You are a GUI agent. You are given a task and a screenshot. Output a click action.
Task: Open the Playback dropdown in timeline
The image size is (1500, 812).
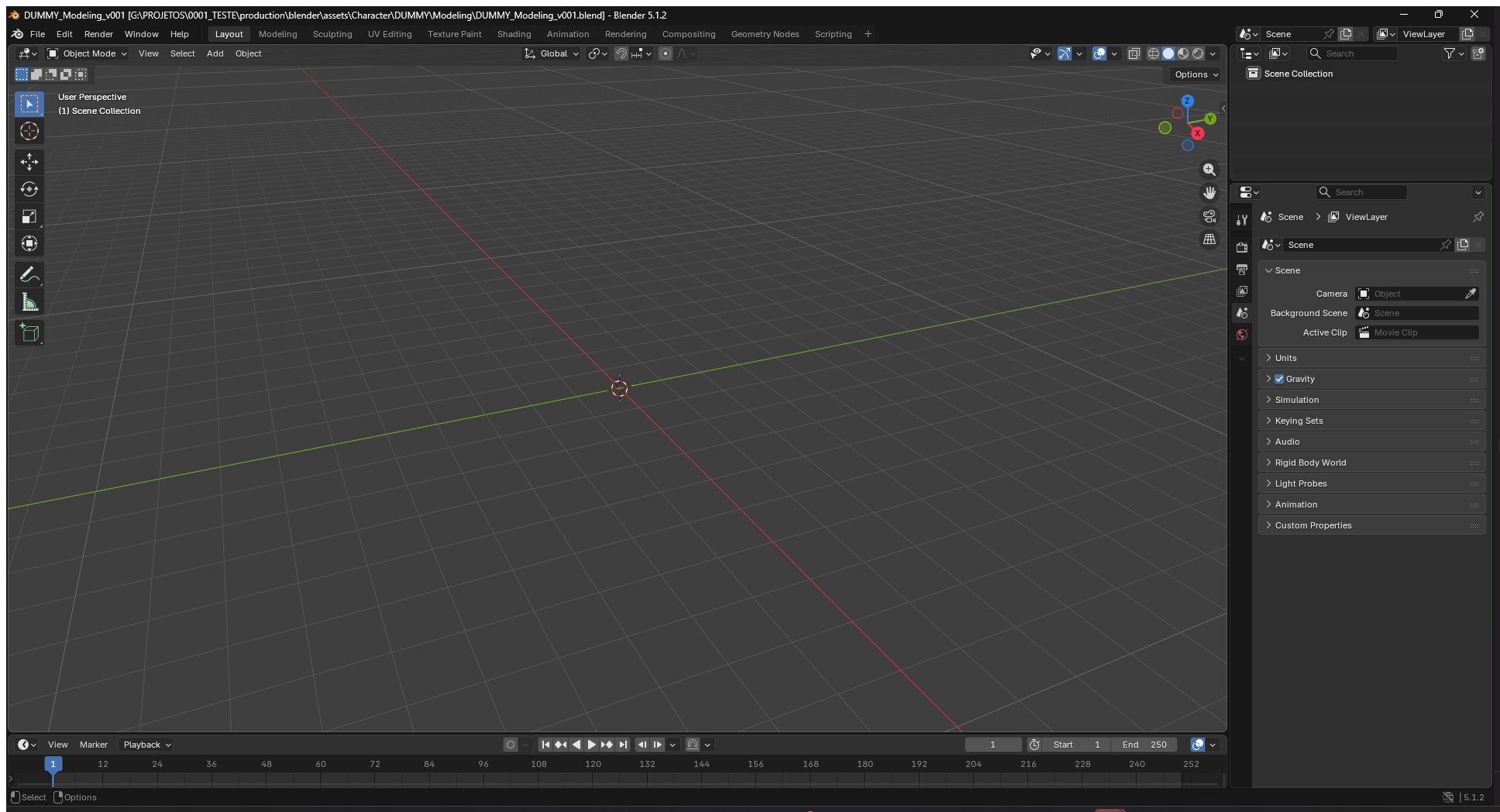(x=146, y=745)
